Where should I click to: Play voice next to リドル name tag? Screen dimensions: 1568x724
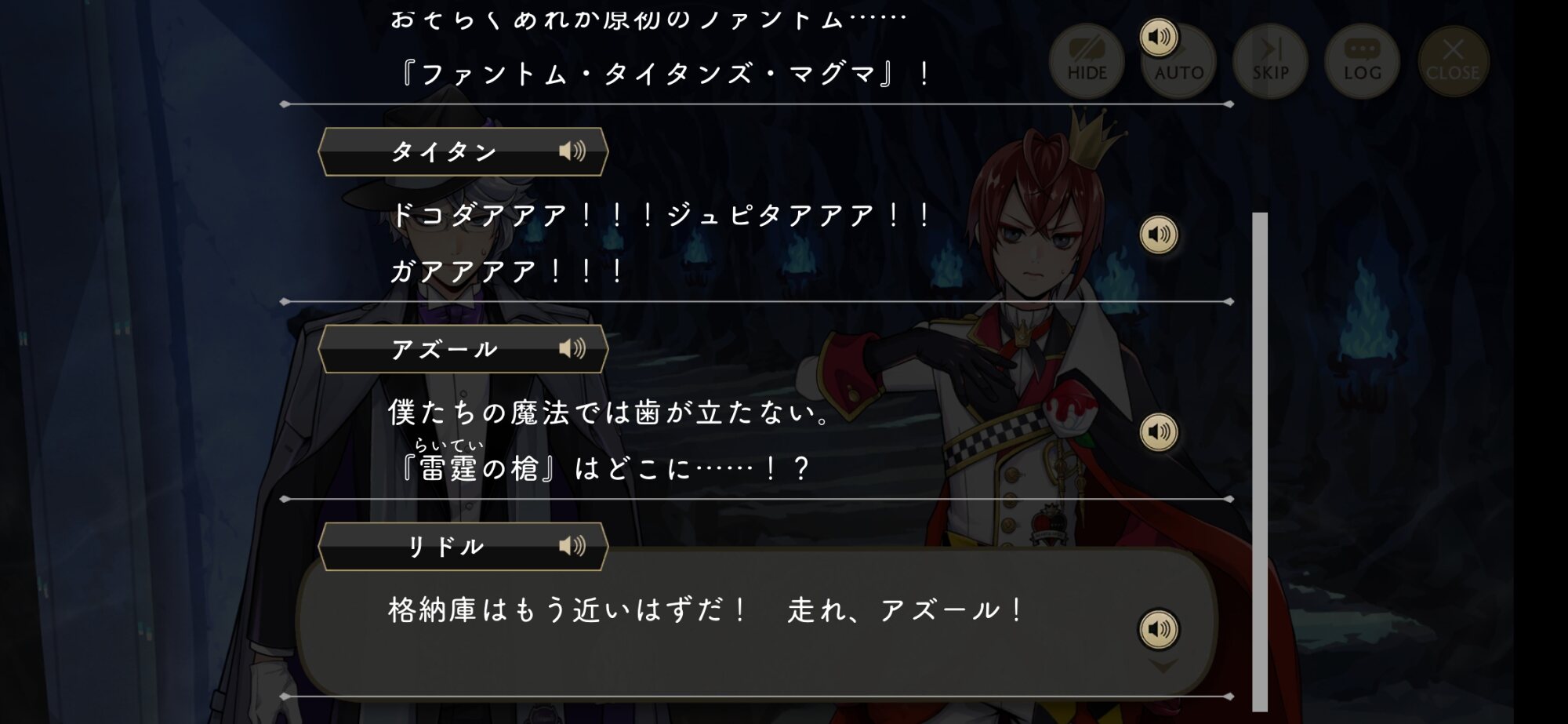tap(572, 546)
